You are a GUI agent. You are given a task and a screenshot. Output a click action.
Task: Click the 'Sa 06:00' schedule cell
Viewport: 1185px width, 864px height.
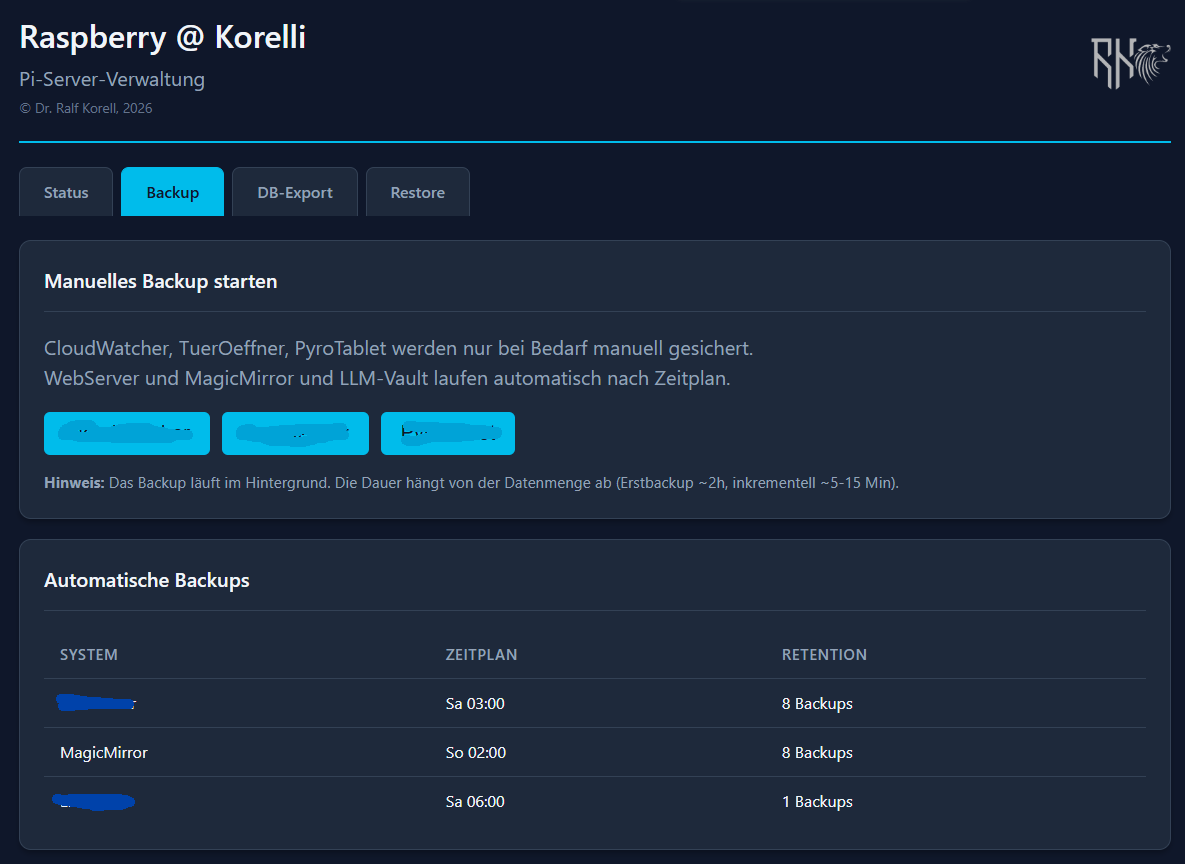(x=475, y=801)
